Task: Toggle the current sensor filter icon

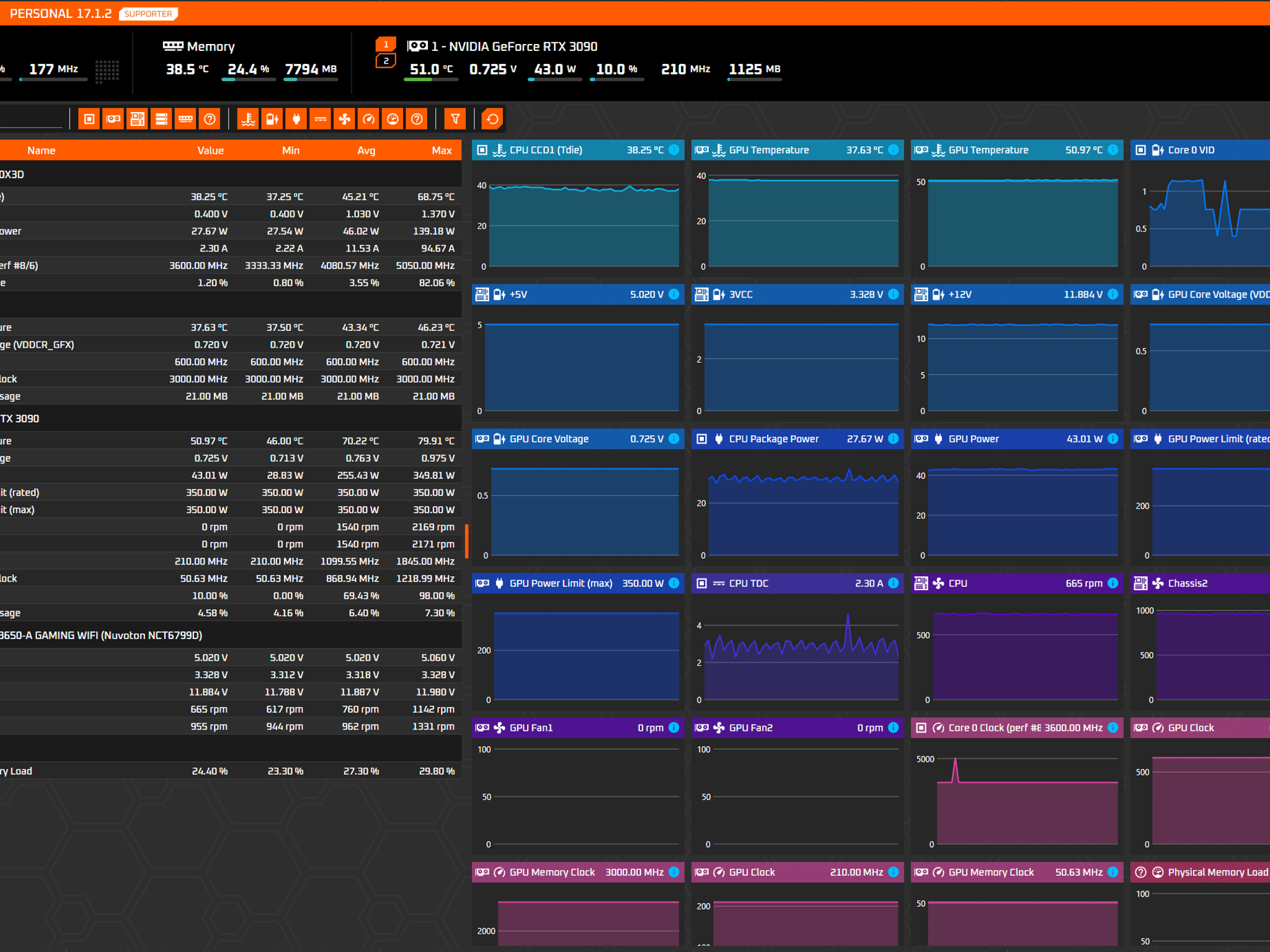Action: click(321, 119)
